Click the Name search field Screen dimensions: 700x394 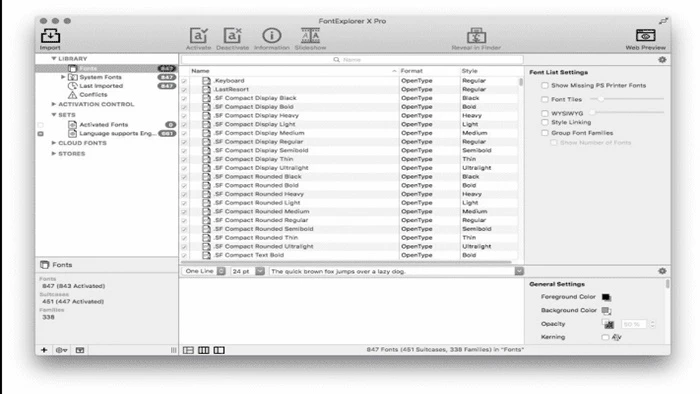tap(352, 59)
